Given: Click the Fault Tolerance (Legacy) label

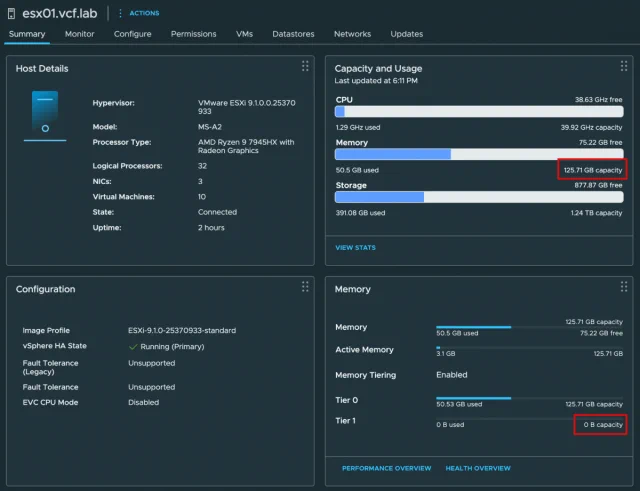Looking at the screenshot, I should click(50, 367).
